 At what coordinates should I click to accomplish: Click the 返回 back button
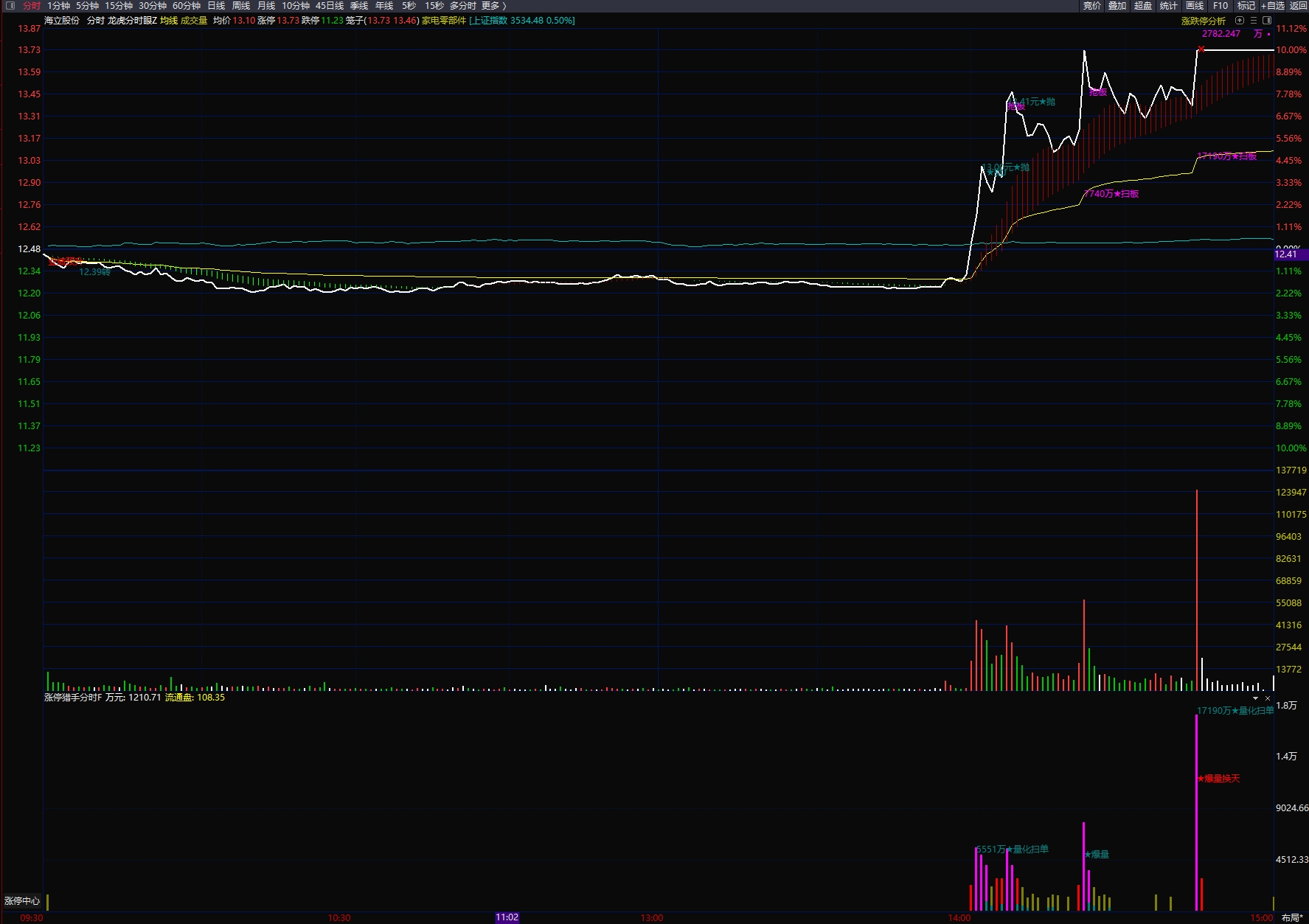coord(1298,6)
